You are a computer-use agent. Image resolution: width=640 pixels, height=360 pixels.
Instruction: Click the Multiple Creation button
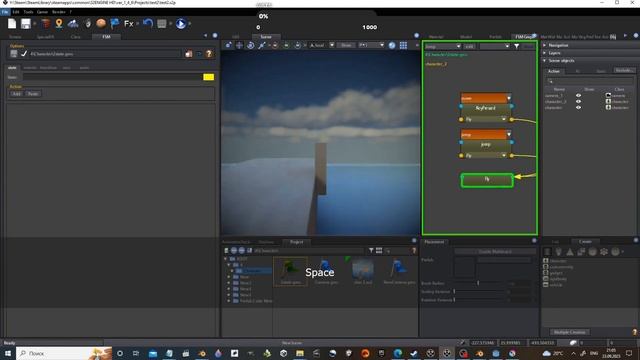pos(570,332)
